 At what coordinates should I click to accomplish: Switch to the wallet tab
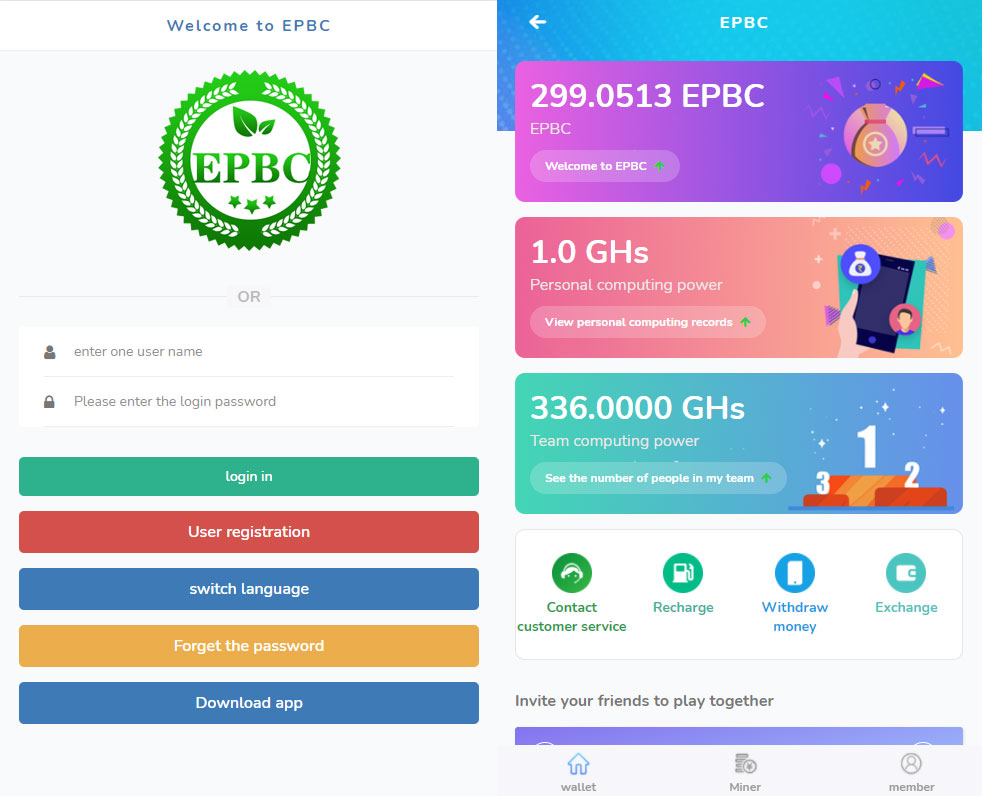[578, 772]
